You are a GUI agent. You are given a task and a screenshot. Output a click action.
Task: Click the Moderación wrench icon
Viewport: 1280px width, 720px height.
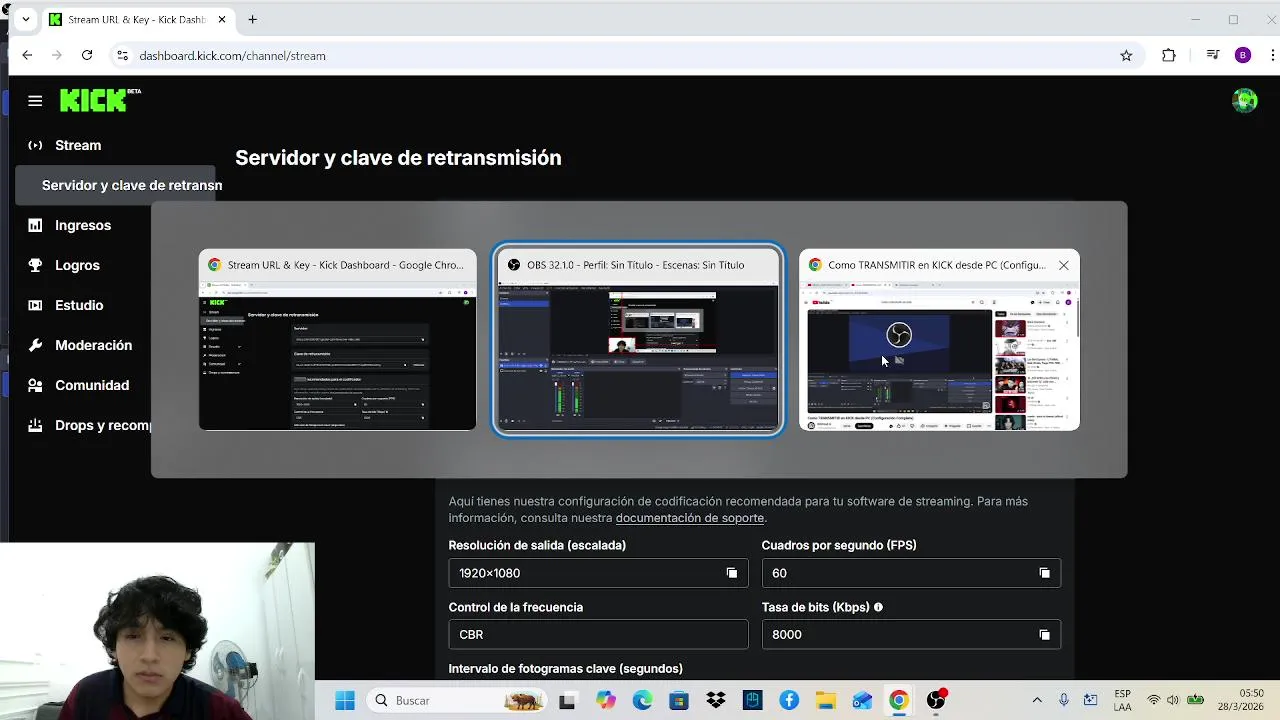click(x=35, y=345)
